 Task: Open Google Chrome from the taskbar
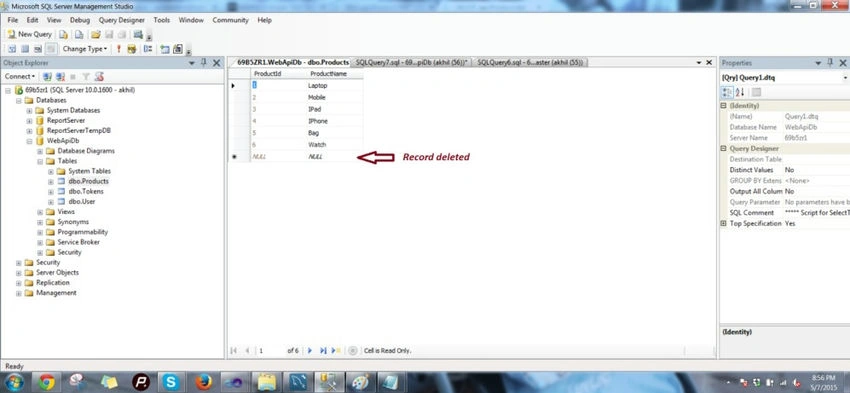(x=46, y=382)
